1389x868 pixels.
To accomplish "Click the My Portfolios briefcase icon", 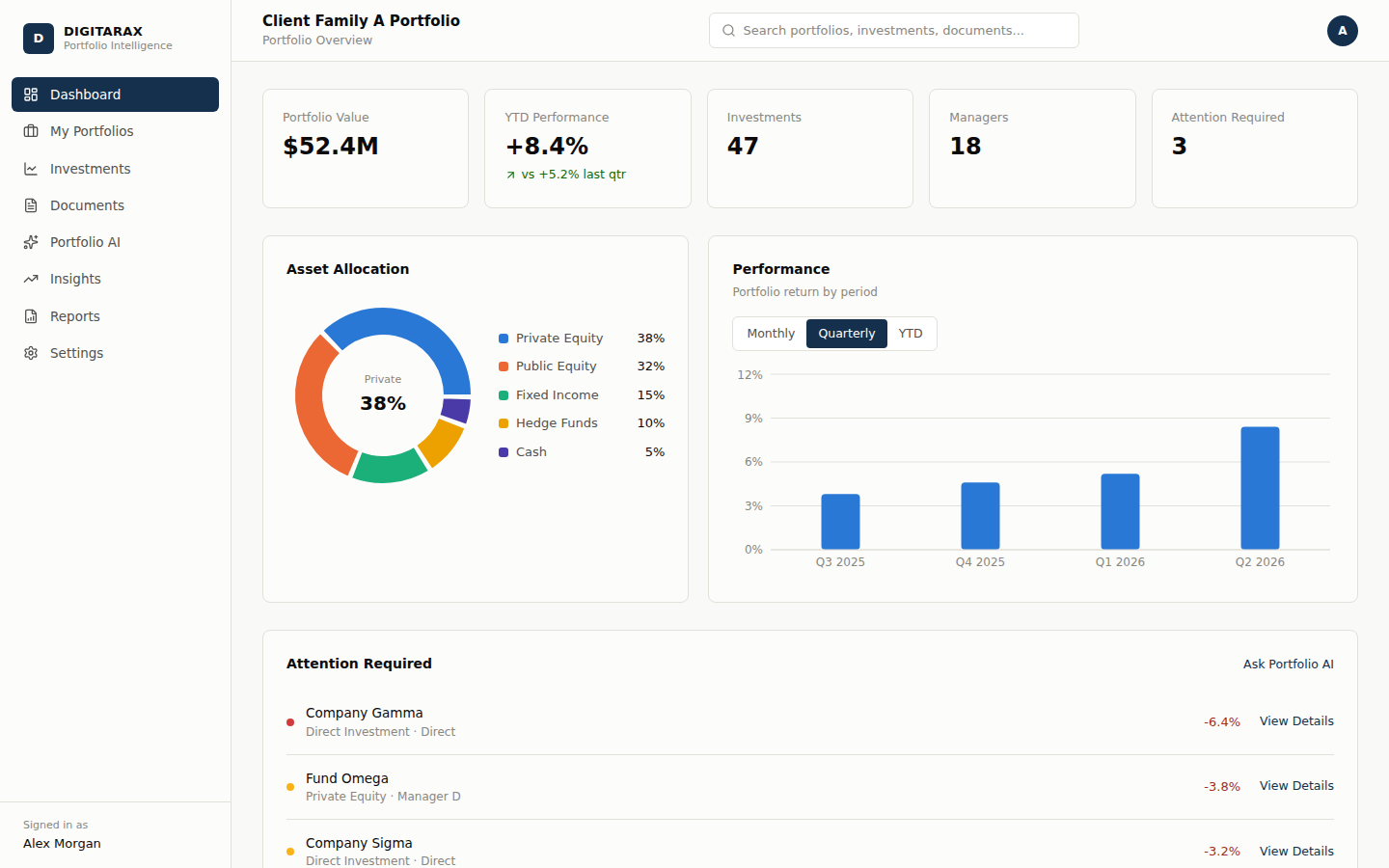I will click(31, 131).
